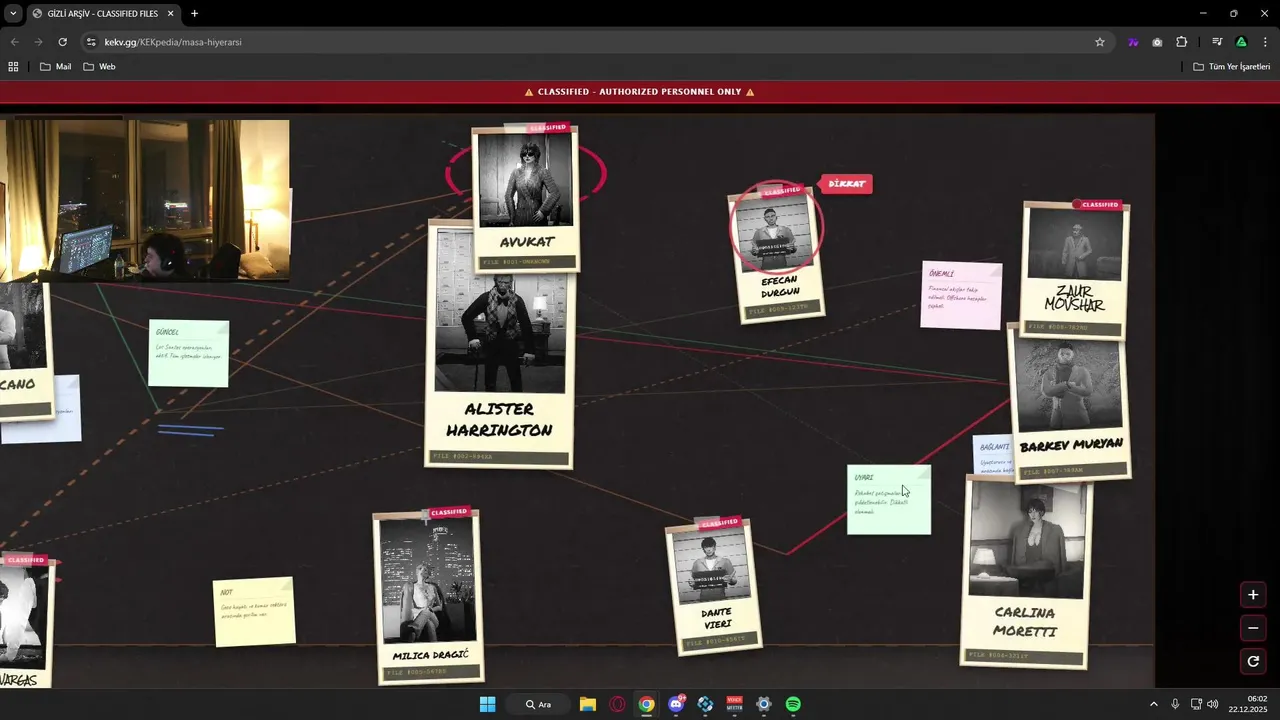Click the address bar showing kekv.gg URL
The height and width of the screenshot is (720, 1280).
click(590, 42)
